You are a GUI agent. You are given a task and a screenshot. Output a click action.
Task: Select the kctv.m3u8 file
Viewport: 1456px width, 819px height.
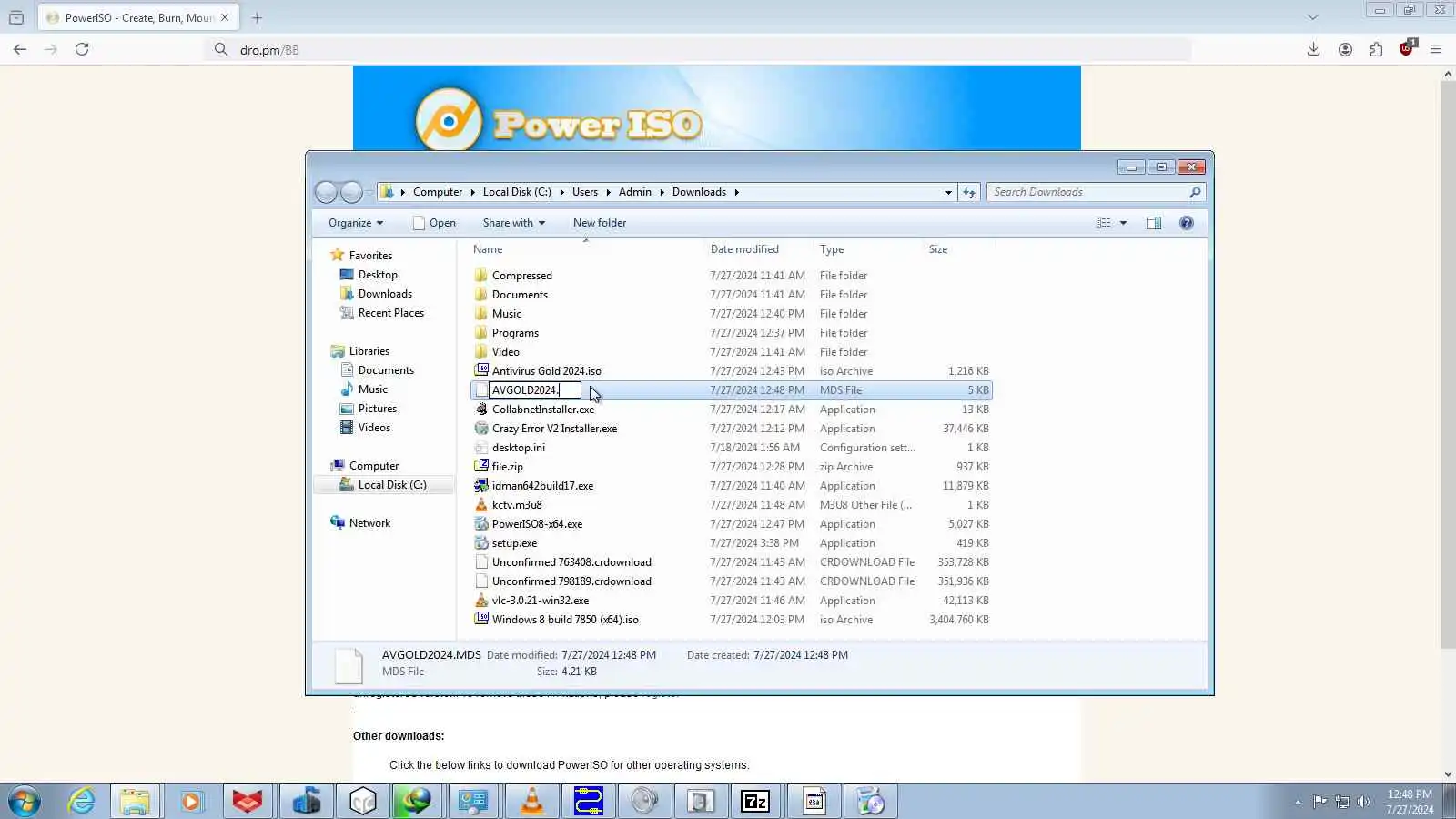point(517,505)
